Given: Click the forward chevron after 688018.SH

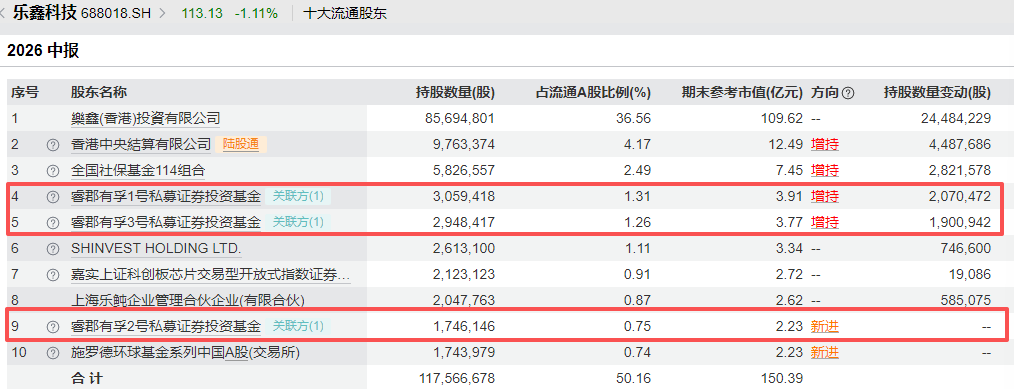Looking at the screenshot, I should click(162, 13).
